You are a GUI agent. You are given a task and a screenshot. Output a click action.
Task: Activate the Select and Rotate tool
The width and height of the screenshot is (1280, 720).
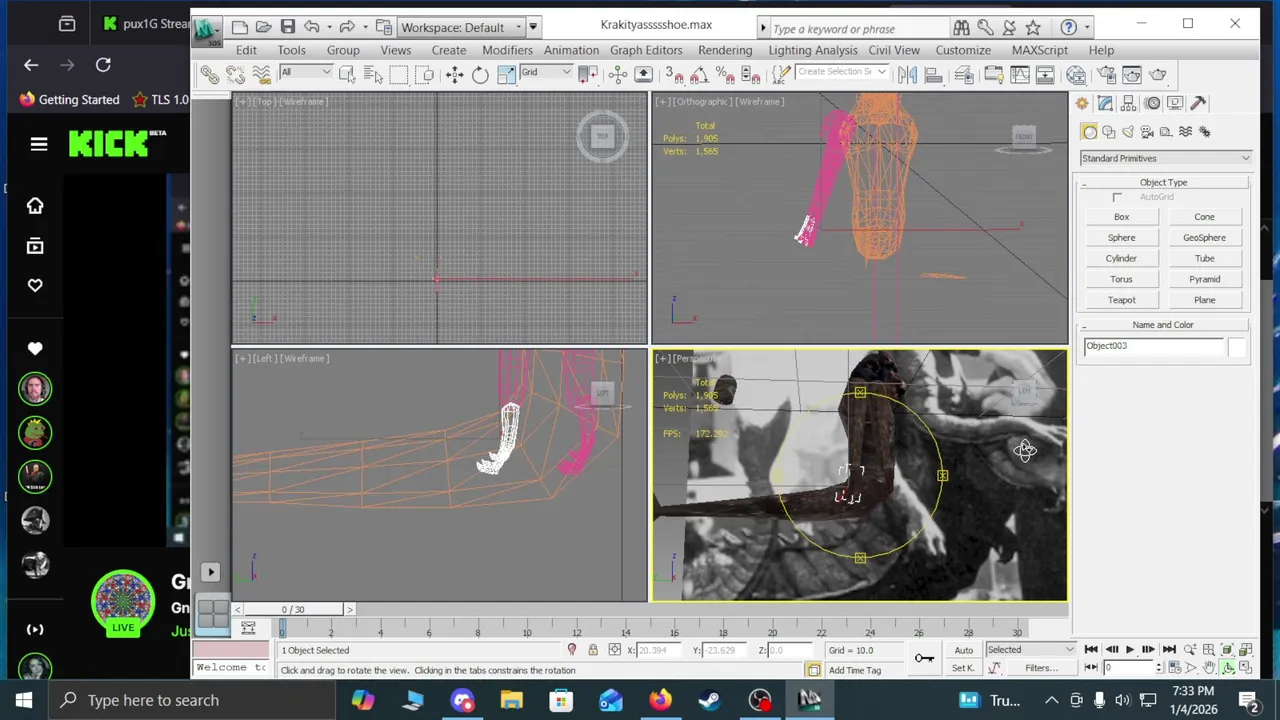480,75
